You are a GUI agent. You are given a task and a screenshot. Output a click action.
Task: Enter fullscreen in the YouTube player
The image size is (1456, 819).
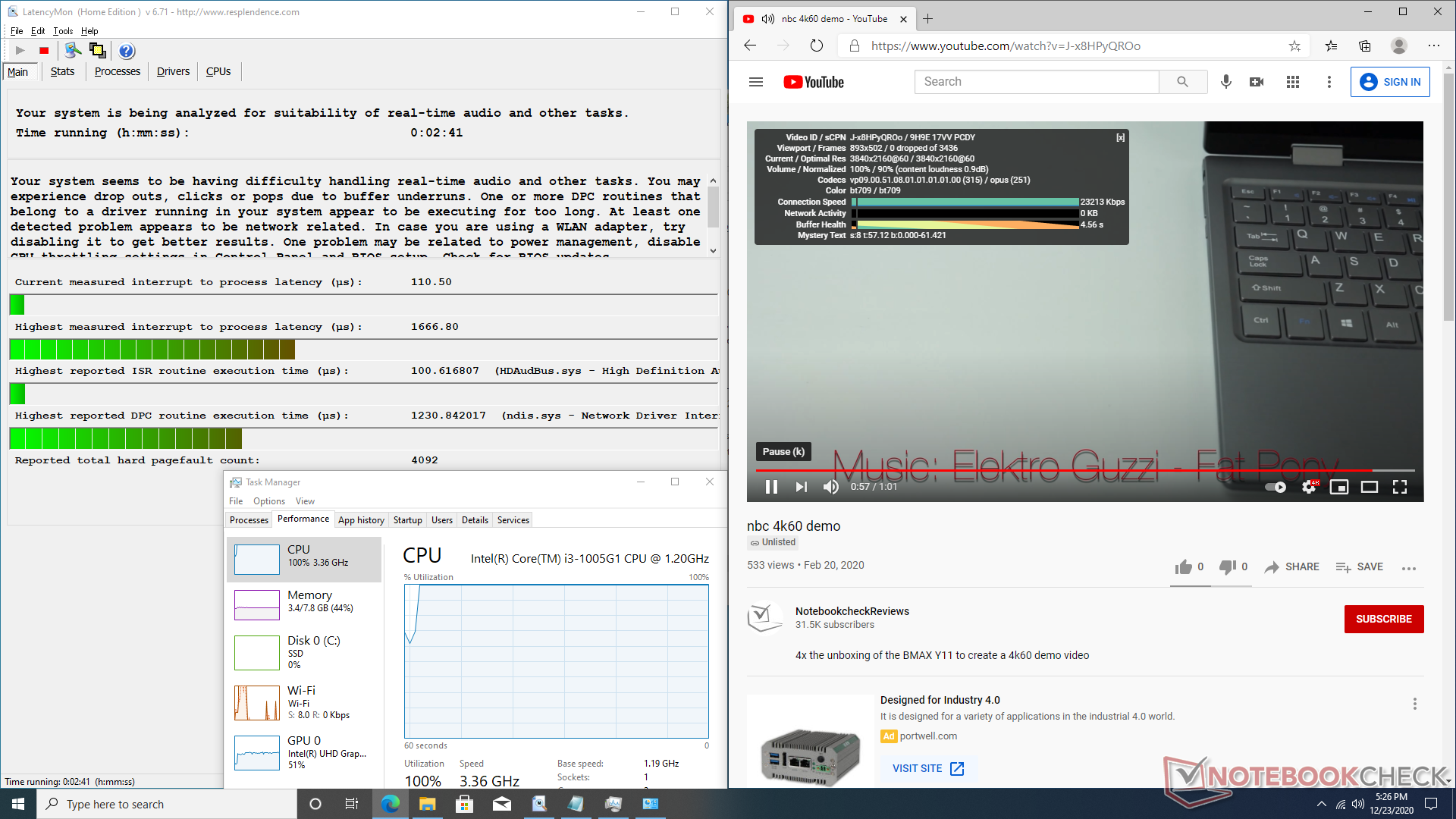[x=1400, y=487]
